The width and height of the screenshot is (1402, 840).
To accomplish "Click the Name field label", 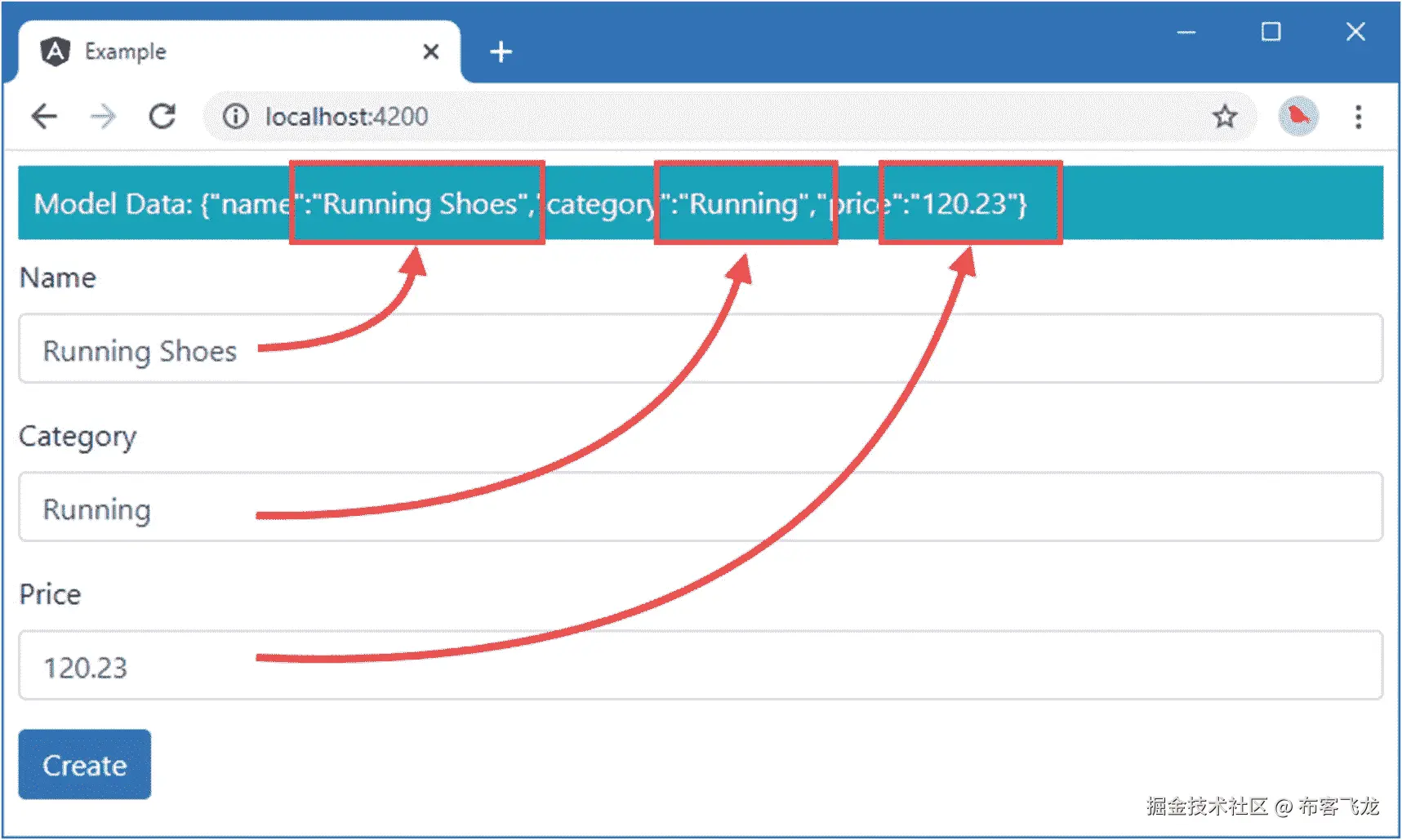I will point(58,278).
